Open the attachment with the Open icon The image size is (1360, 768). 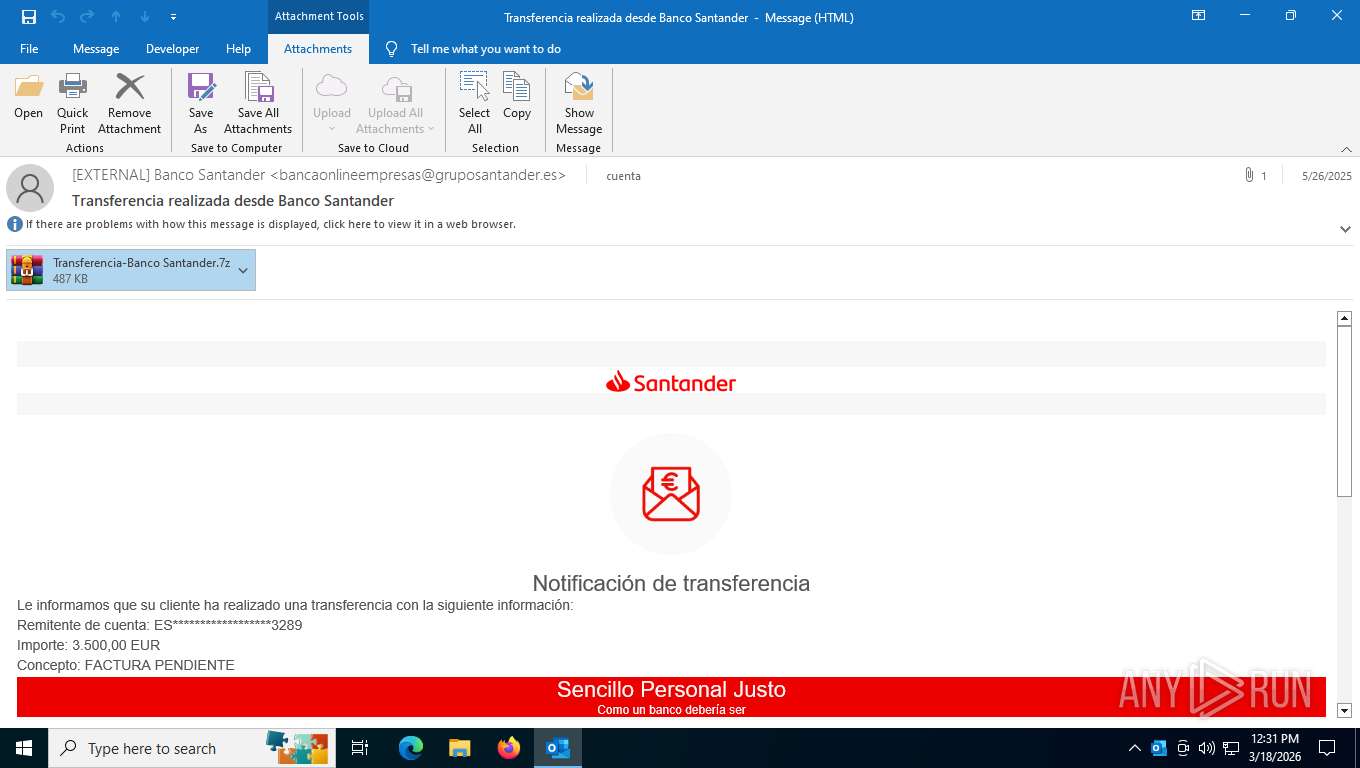pos(28,97)
